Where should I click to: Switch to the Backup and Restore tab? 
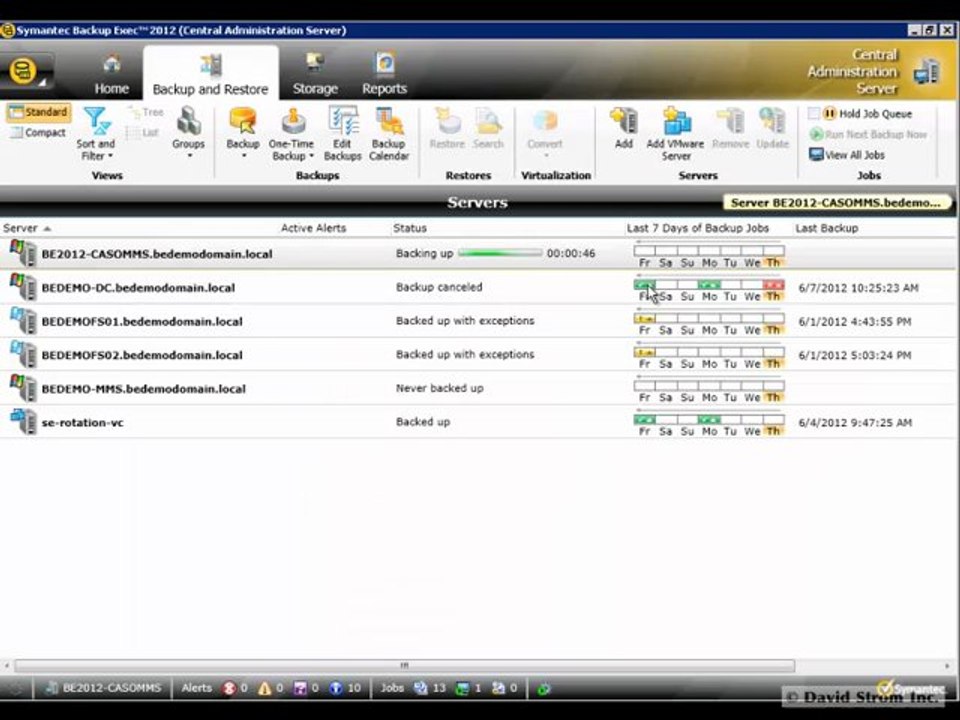[x=211, y=74]
